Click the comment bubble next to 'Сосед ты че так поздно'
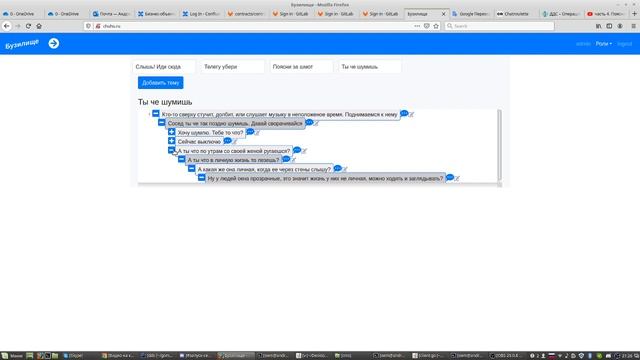 pos(309,122)
